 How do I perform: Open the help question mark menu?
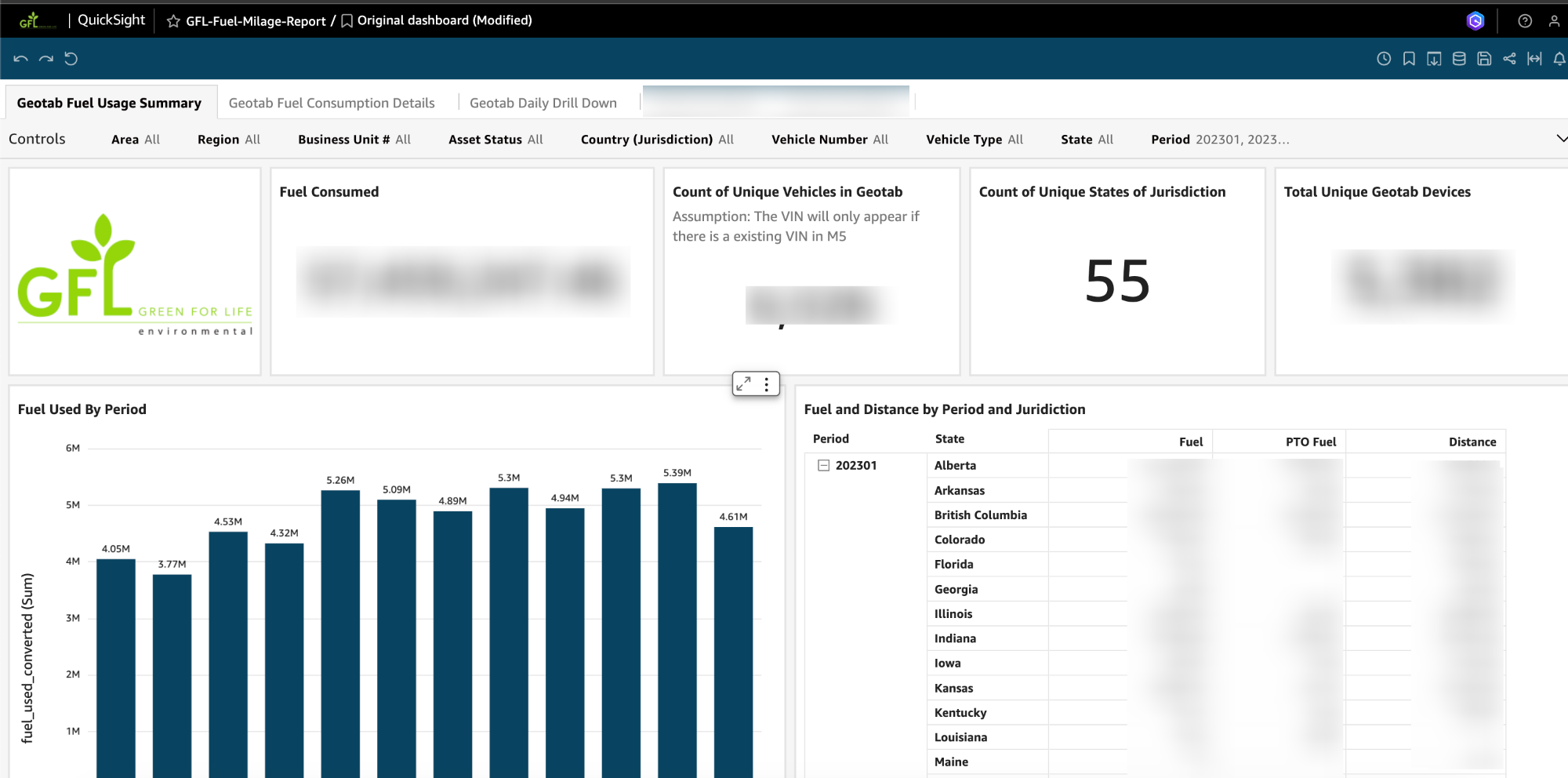[1525, 21]
